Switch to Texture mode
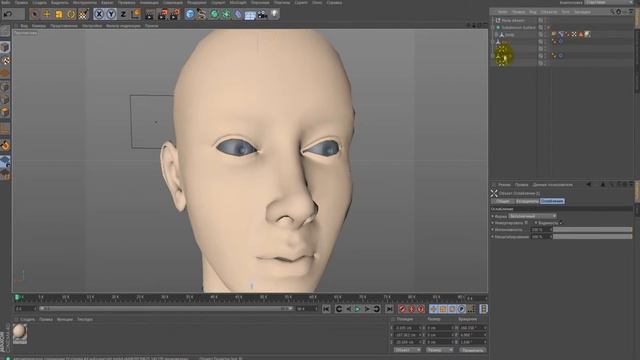Viewport: 640px width, 360px height. pos(5,61)
